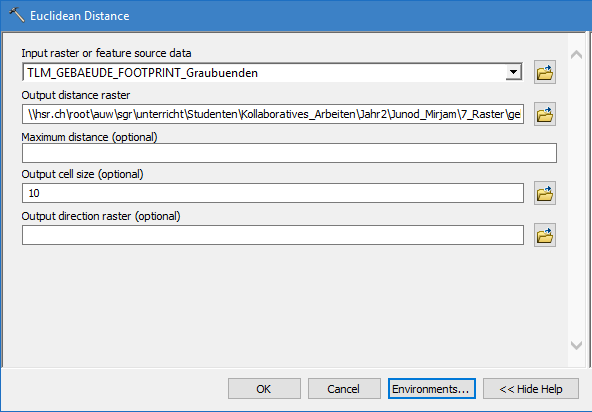The image size is (592, 412).
Task: Open the input source data dropdown arrow
Action: click(x=513, y=72)
